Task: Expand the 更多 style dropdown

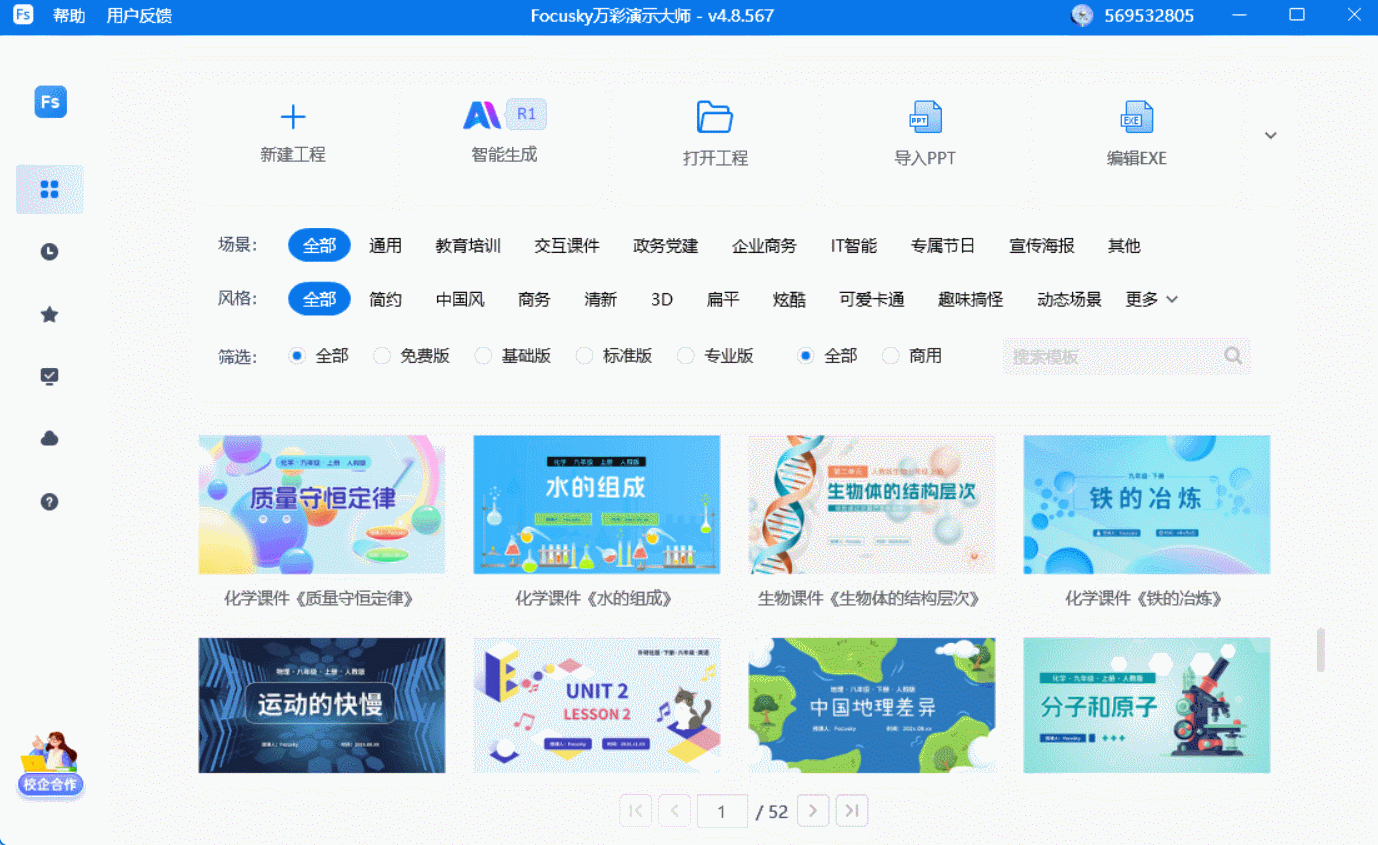Action: pyautogui.click(x=1152, y=299)
